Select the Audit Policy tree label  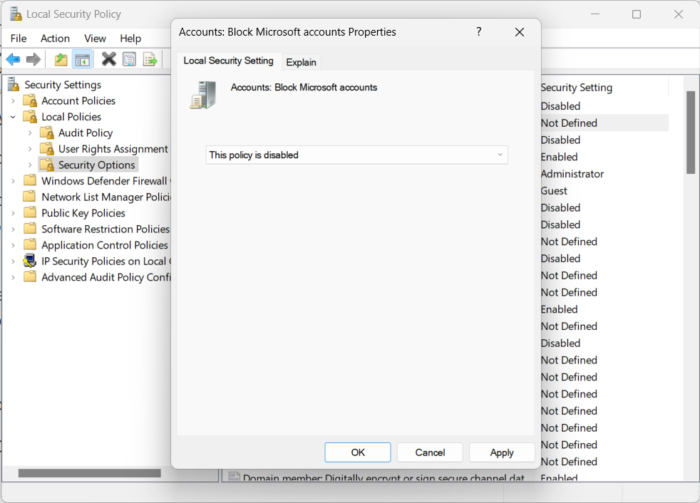85,133
